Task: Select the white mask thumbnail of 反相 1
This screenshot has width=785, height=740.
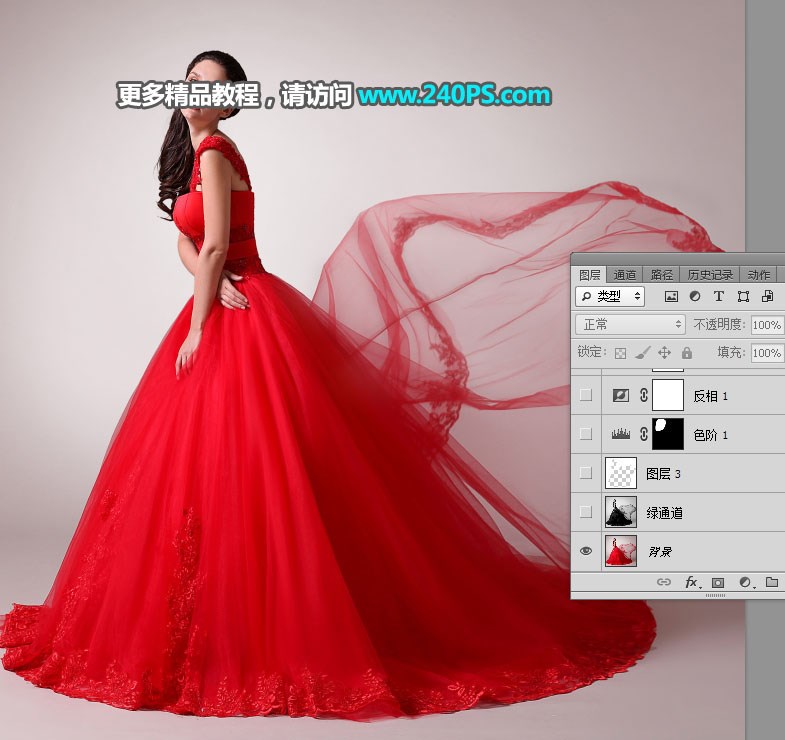Action: tap(668, 395)
